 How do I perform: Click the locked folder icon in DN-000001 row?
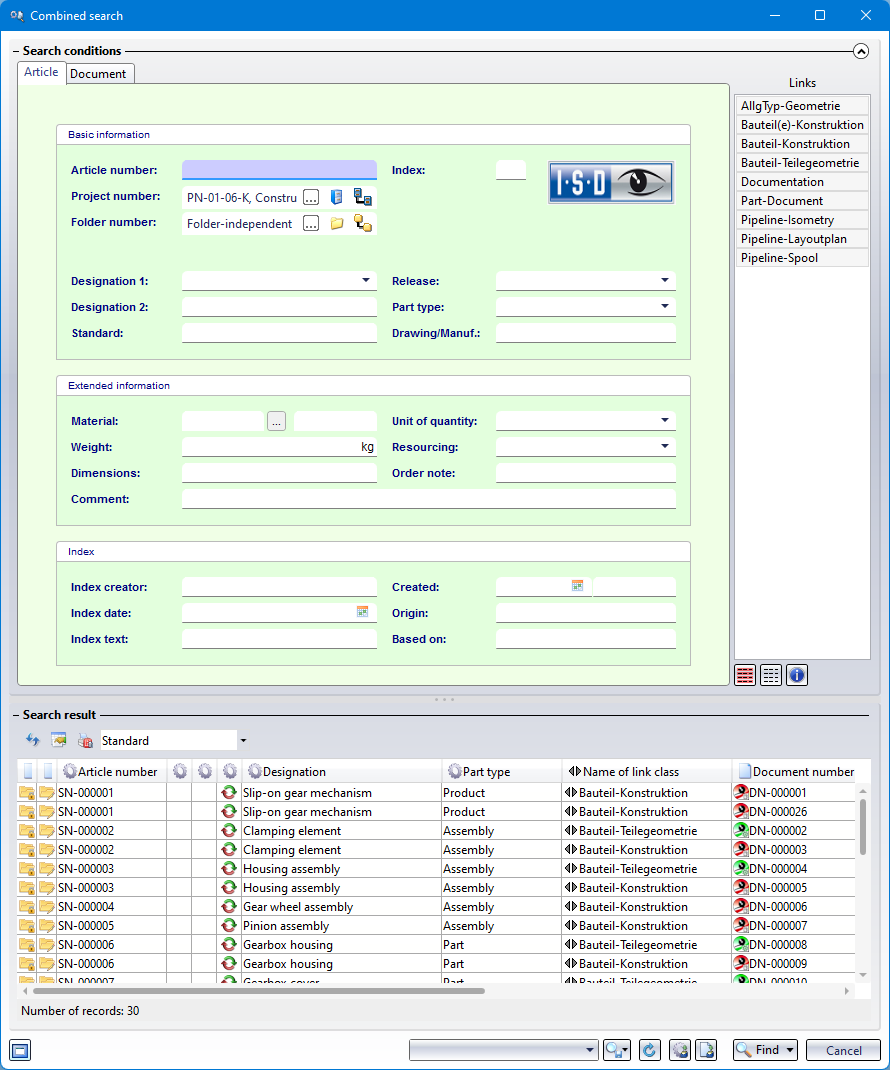pos(27,792)
